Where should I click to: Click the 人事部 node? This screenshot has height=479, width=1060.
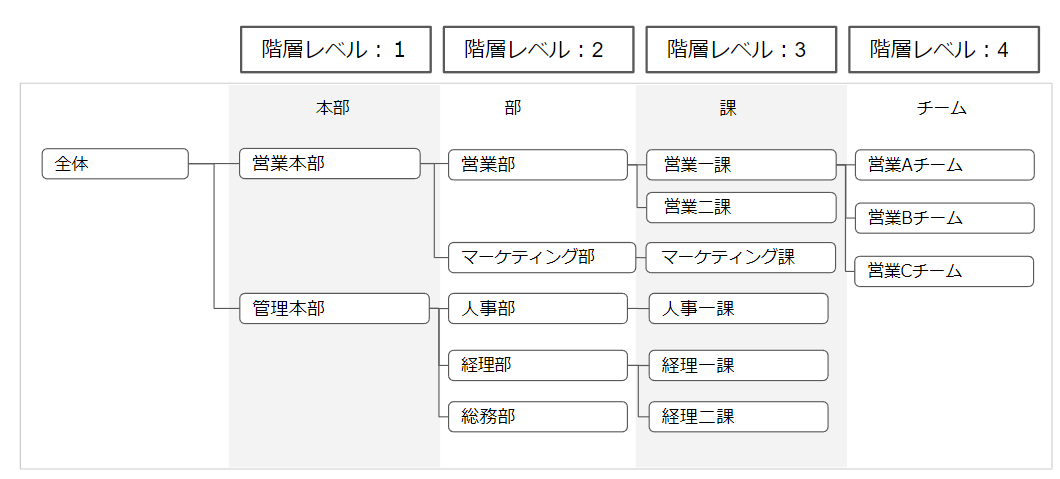click(538, 309)
